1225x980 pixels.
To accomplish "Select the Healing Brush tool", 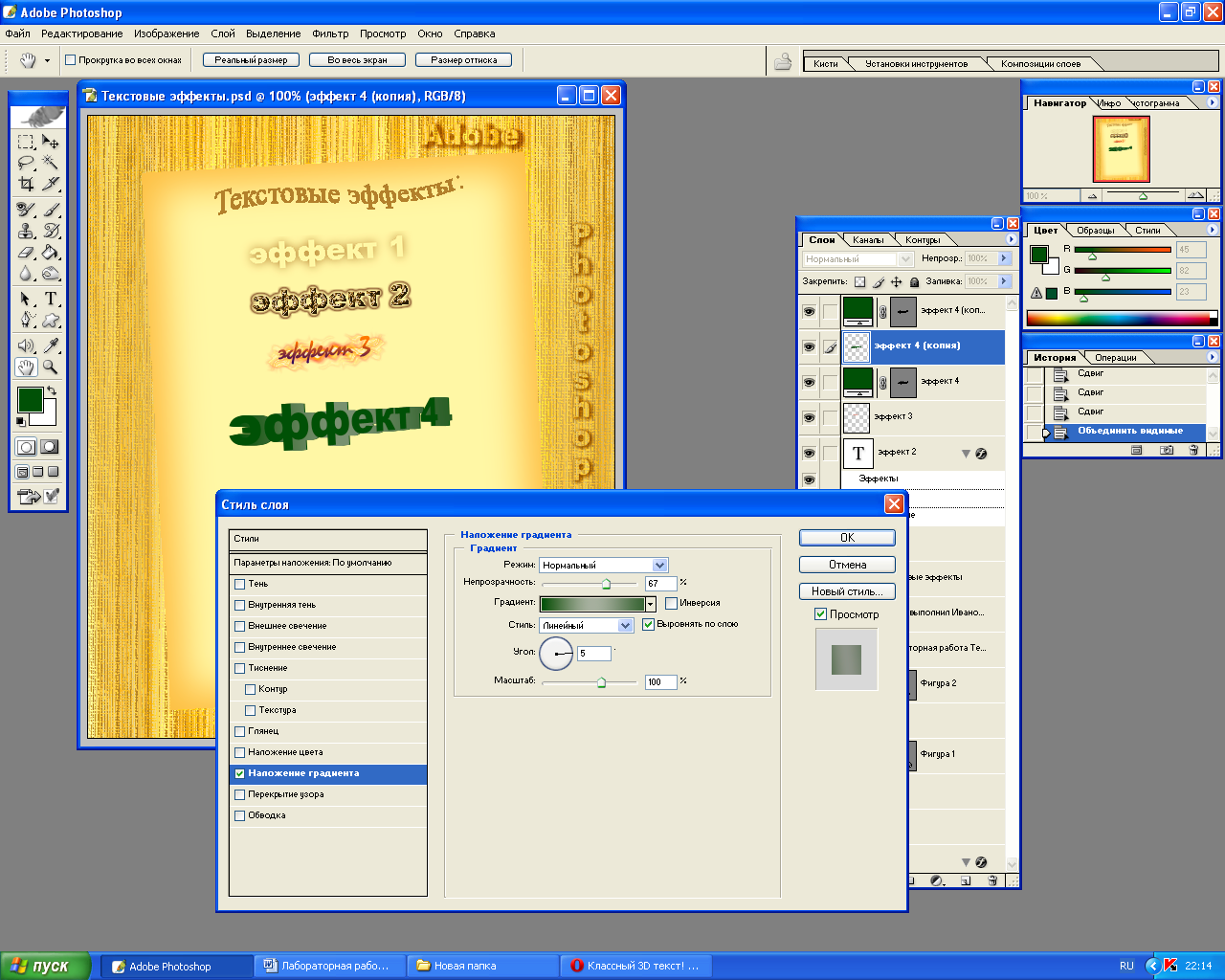I will [26, 210].
